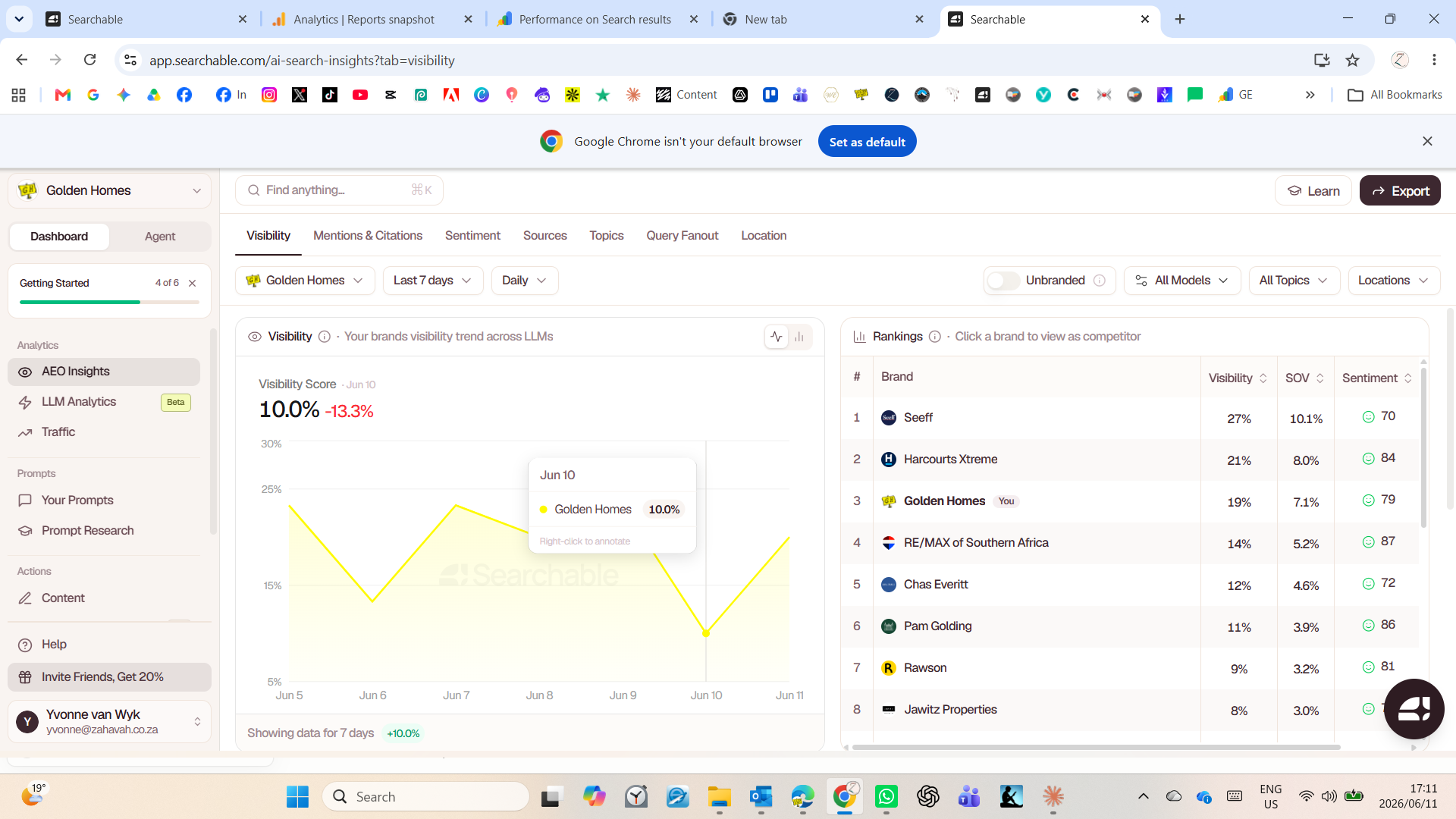Open Traffic in sidebar
Screen dimensions: 1456x819
(104, 432)
